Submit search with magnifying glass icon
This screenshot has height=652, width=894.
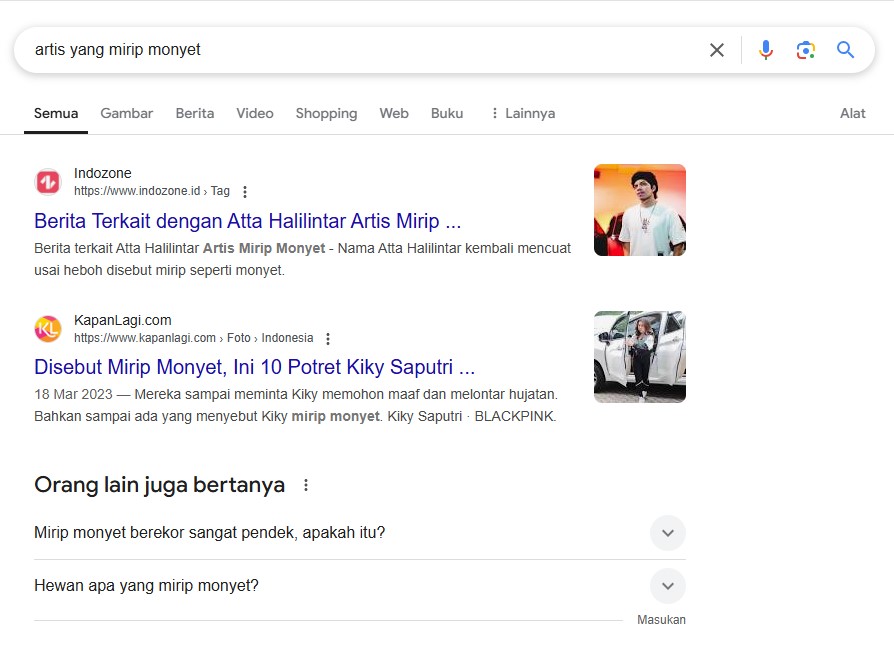pos(845,50)
